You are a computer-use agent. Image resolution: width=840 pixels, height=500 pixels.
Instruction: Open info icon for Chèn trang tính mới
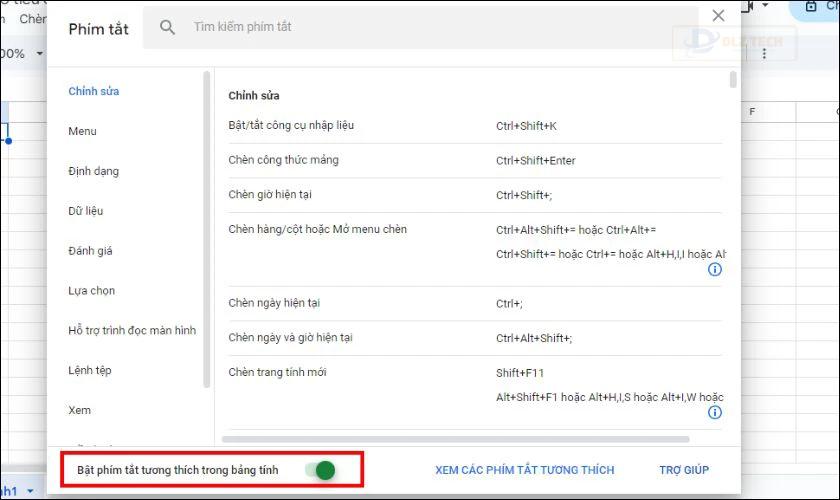[715, 412]
